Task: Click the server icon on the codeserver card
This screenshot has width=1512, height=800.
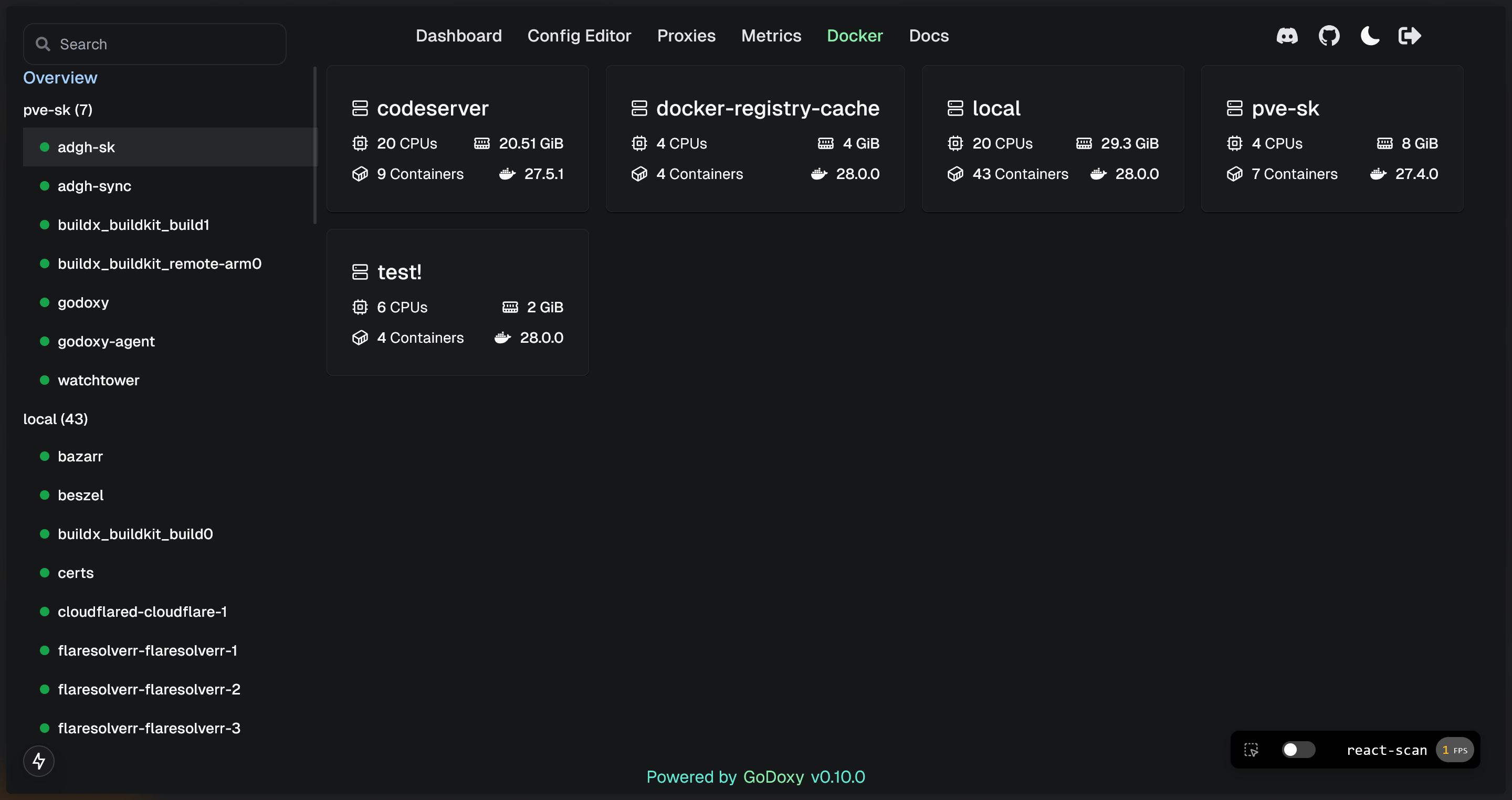Action: point(360,108)
